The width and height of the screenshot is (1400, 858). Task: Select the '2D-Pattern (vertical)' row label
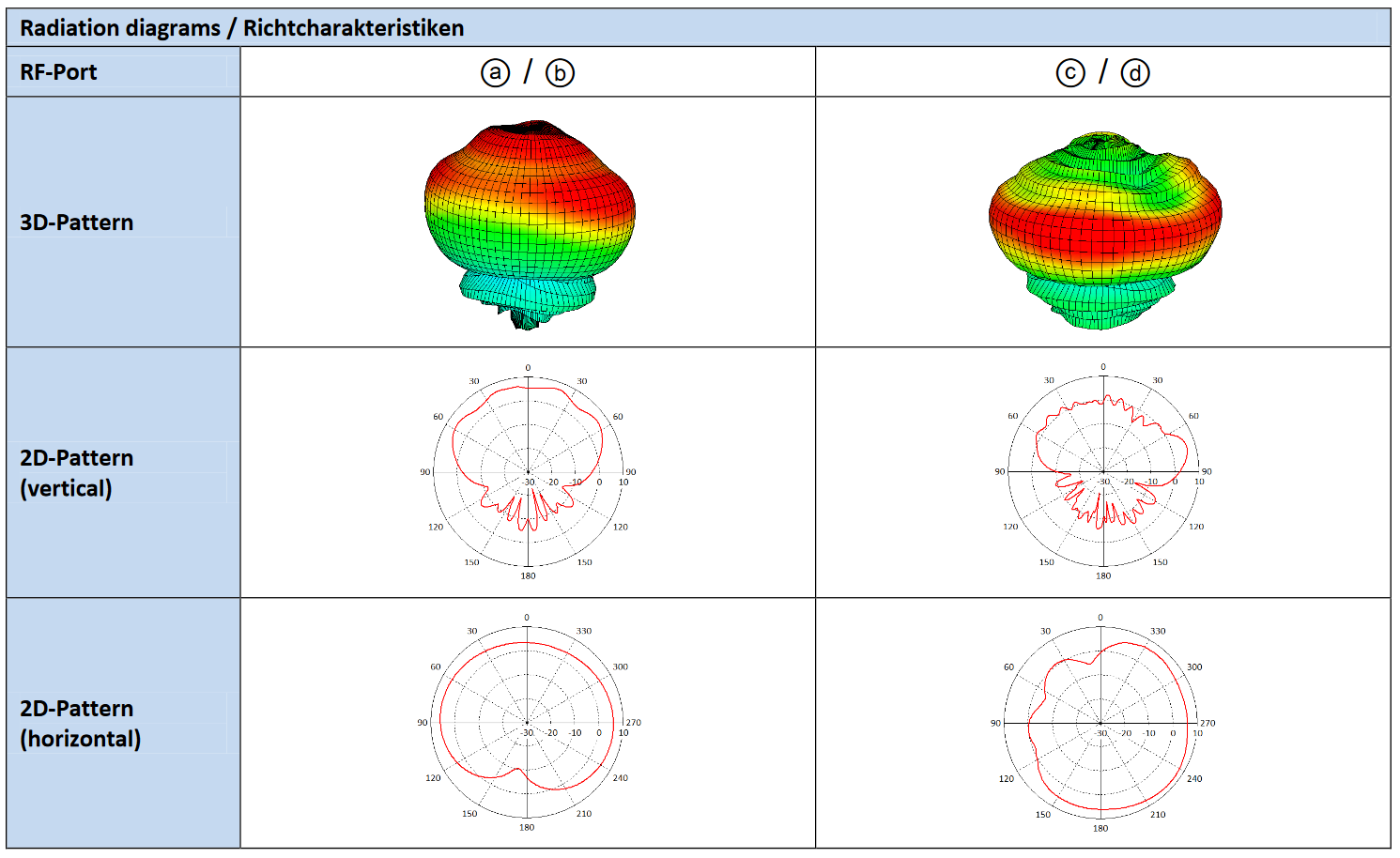(x=77, y=473)
